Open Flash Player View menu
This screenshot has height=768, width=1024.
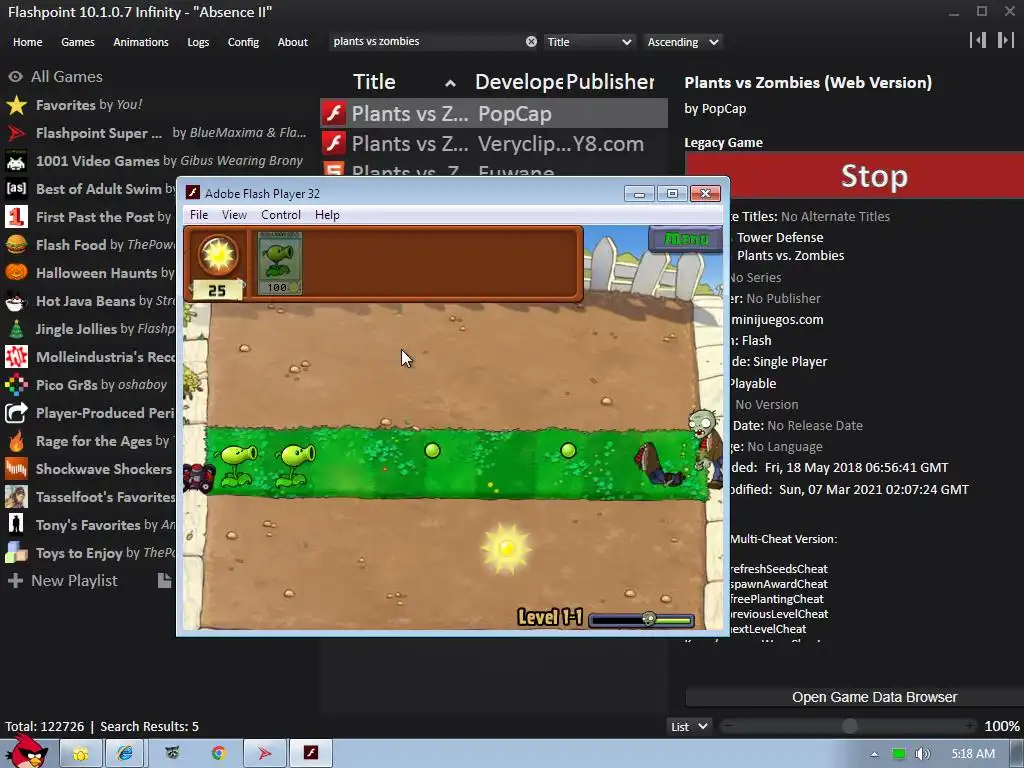point(234,215)
